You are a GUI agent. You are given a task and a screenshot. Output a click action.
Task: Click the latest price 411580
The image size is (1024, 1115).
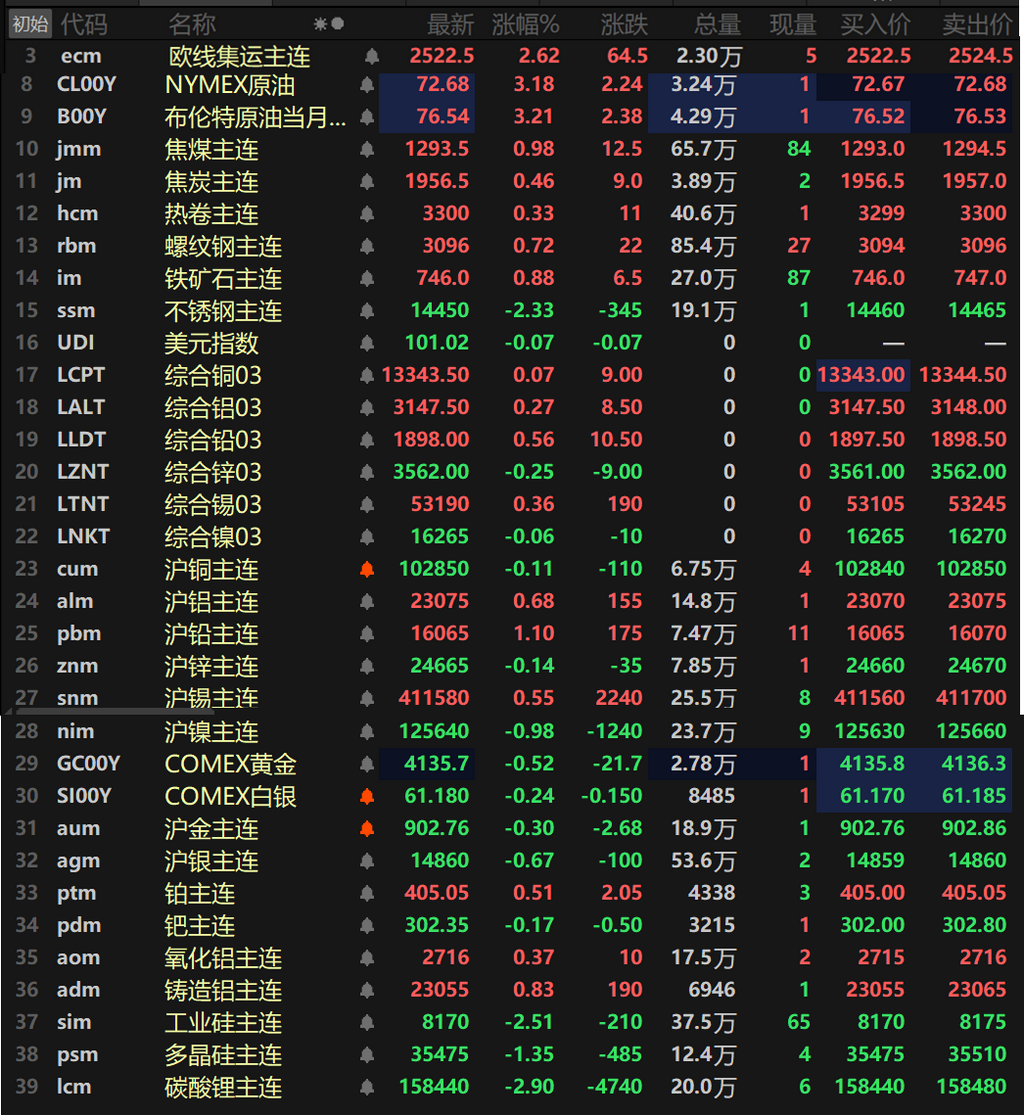tap(434, 698)
